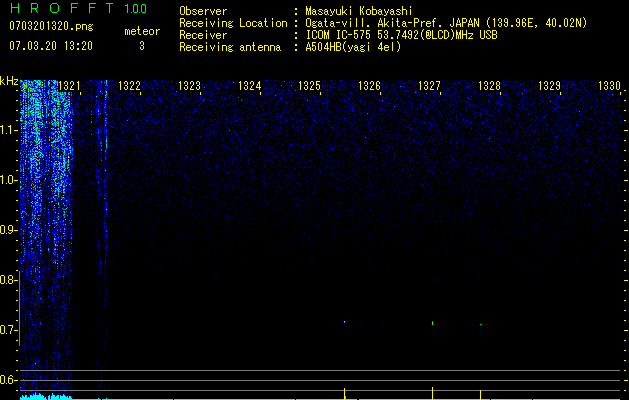629x400 pixels.
Task: Click the Observer label
Action: (203, 11)
